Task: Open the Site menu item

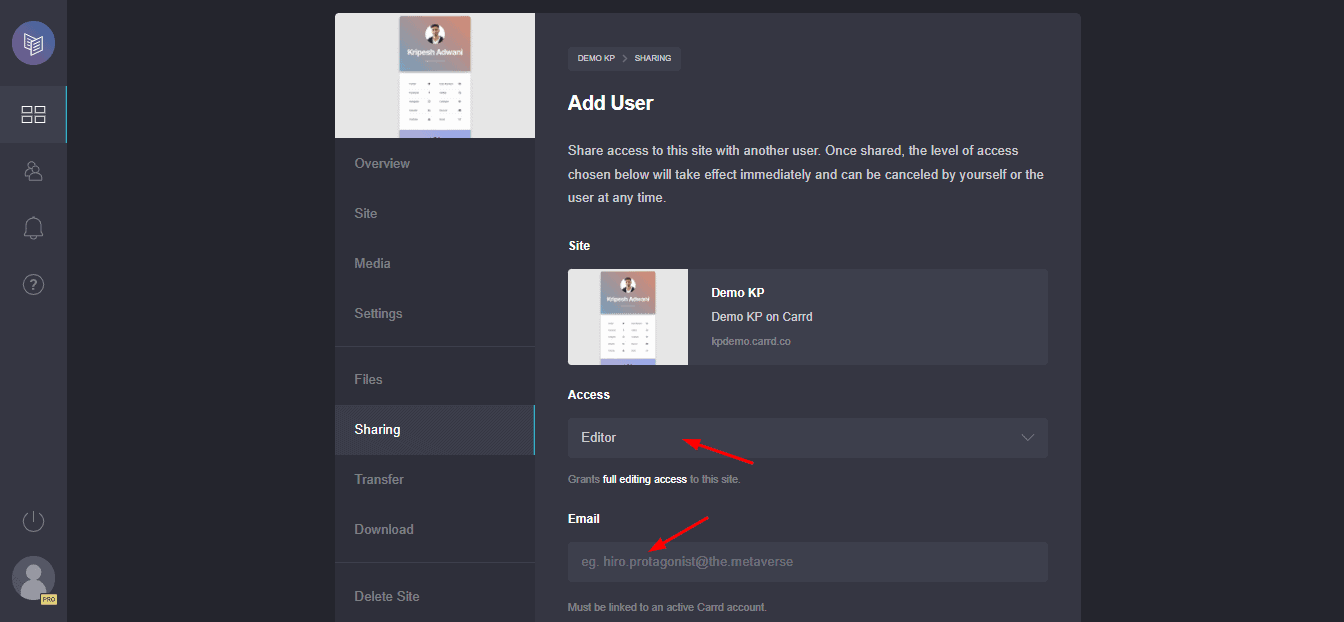Action: [x=366, y=214]
